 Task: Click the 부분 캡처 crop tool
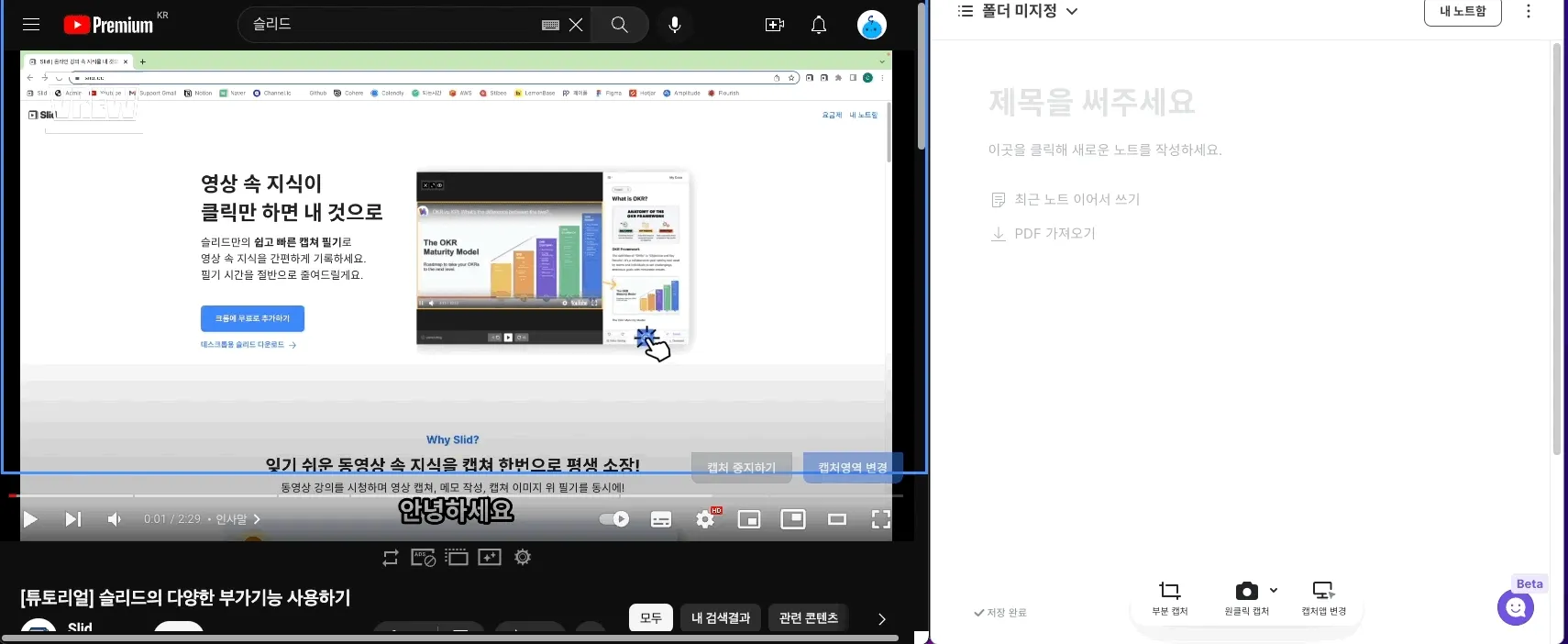(1170, 598)
